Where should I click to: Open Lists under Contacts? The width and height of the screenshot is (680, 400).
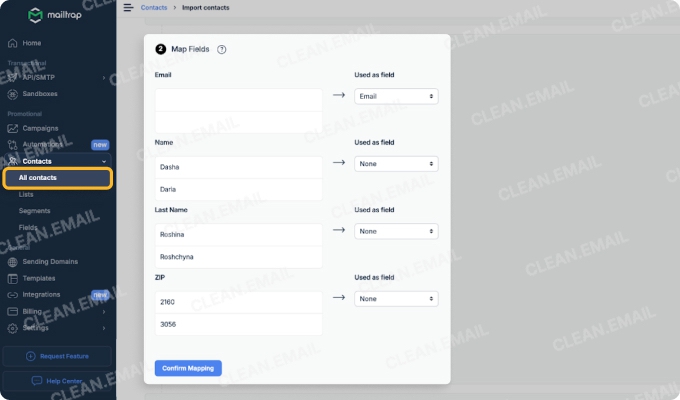coord(26,194)
